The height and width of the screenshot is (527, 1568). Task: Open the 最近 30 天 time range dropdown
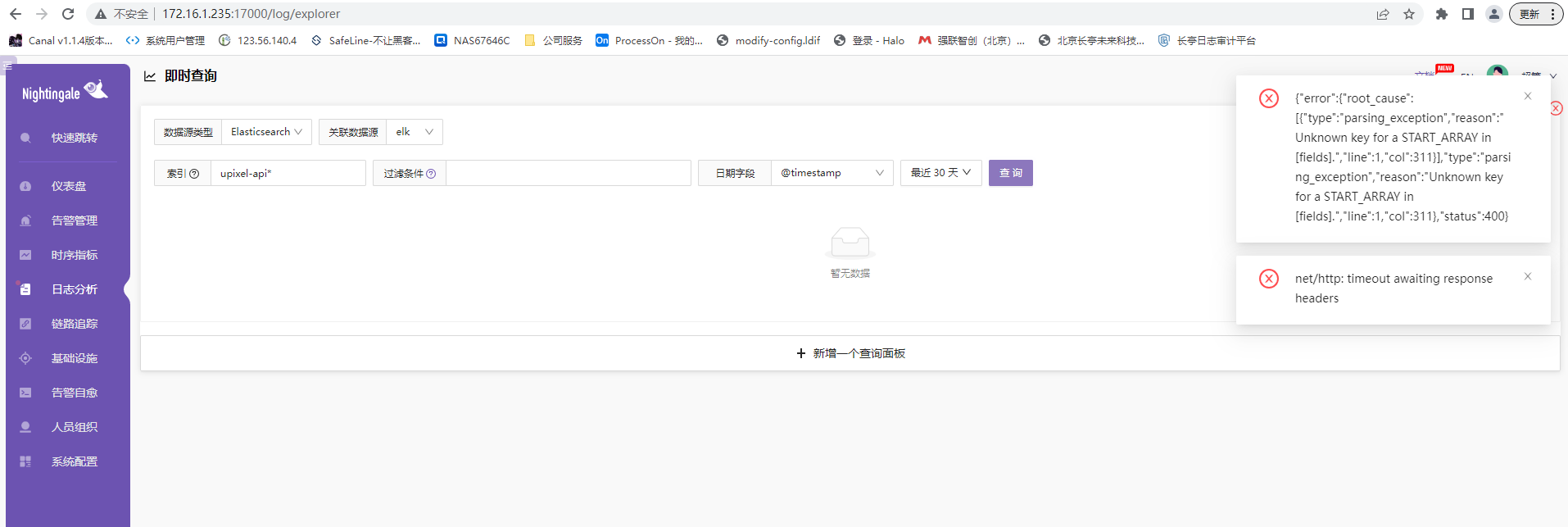coord(940,173)
